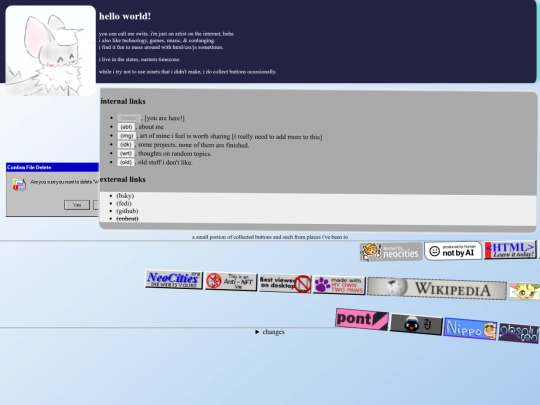Image resolution: width=540 pixels, height=405 pixels.
Task: Click the pink 'pont' badge
Action: [362, 319]
